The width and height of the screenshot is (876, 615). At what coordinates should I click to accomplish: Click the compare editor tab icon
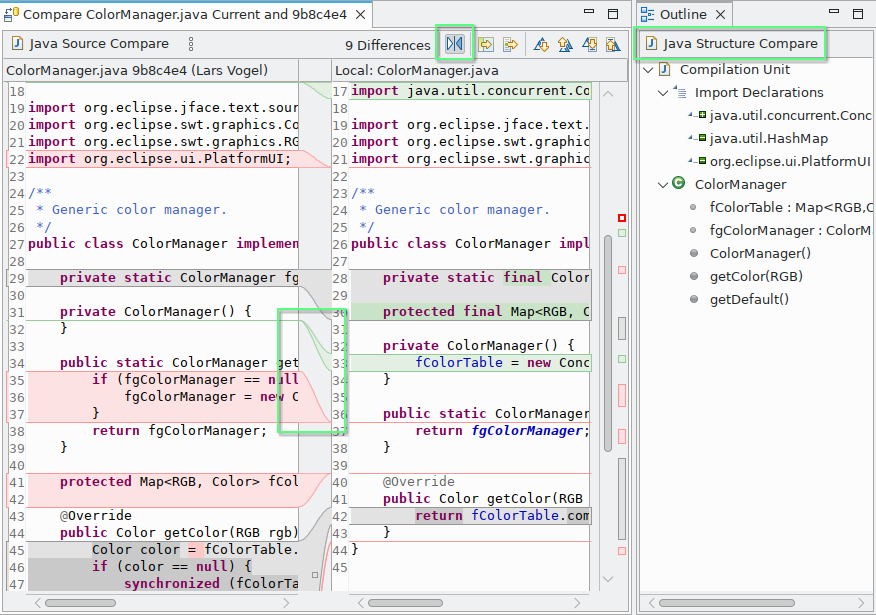12,14
